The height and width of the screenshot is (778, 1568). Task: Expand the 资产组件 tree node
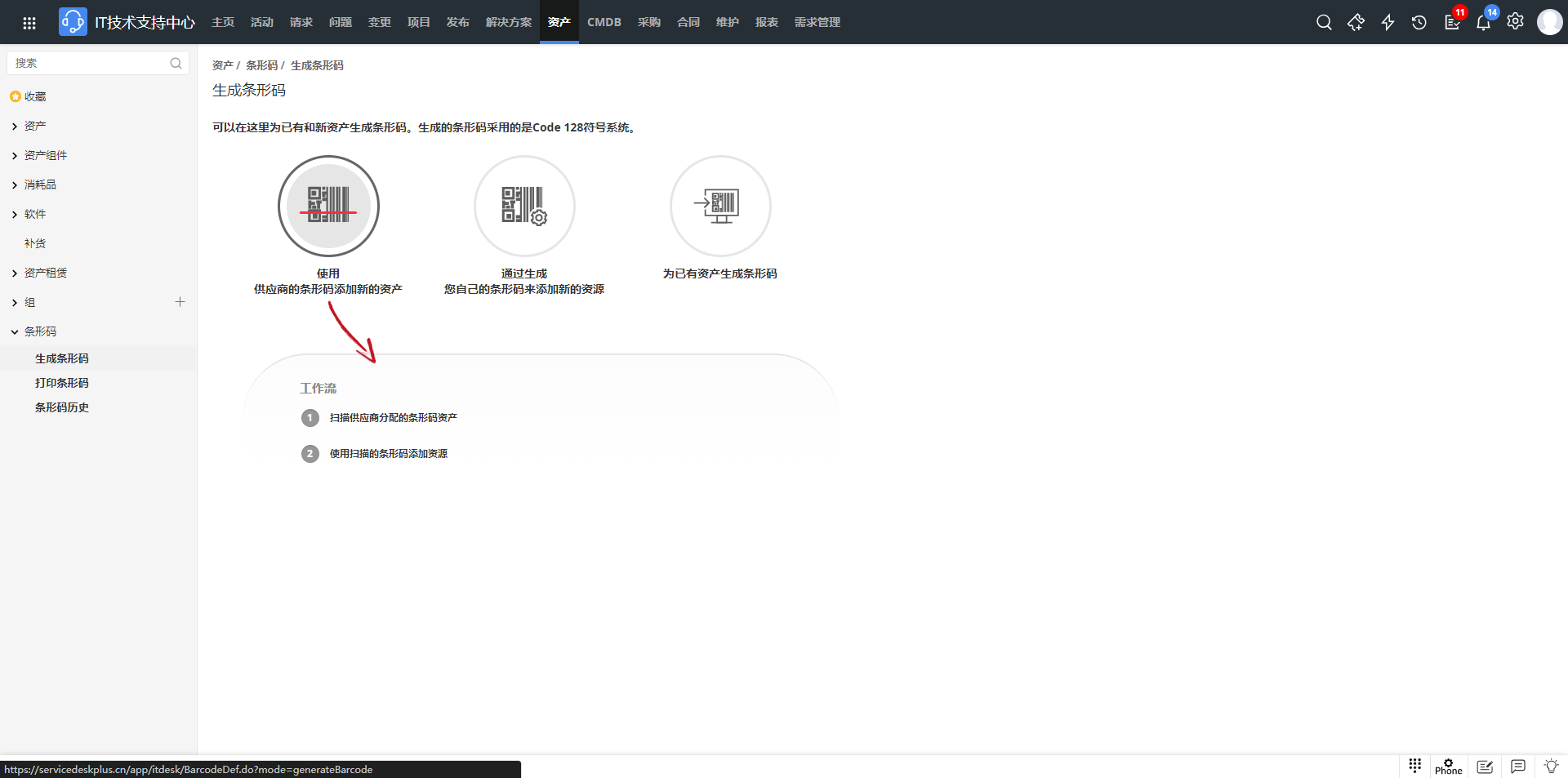[15, 156]
